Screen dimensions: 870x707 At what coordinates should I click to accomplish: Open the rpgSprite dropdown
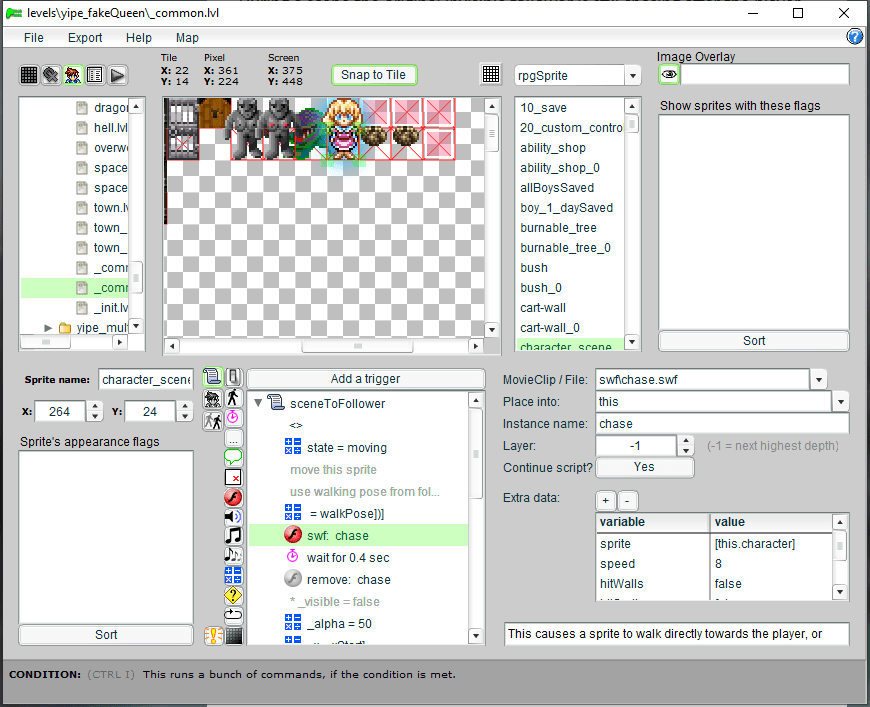(632, 76)
